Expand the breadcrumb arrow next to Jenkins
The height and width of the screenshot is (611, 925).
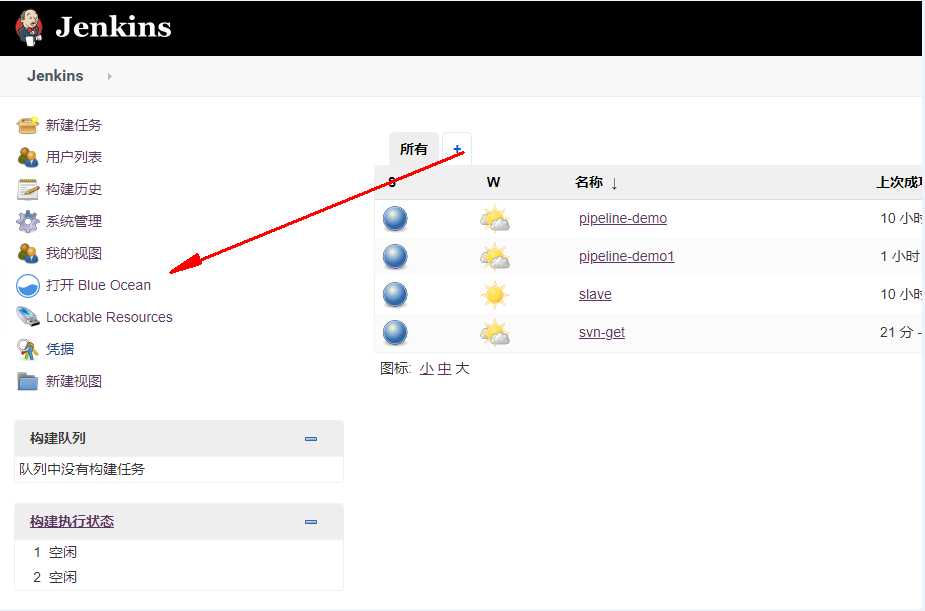[110, 76]
